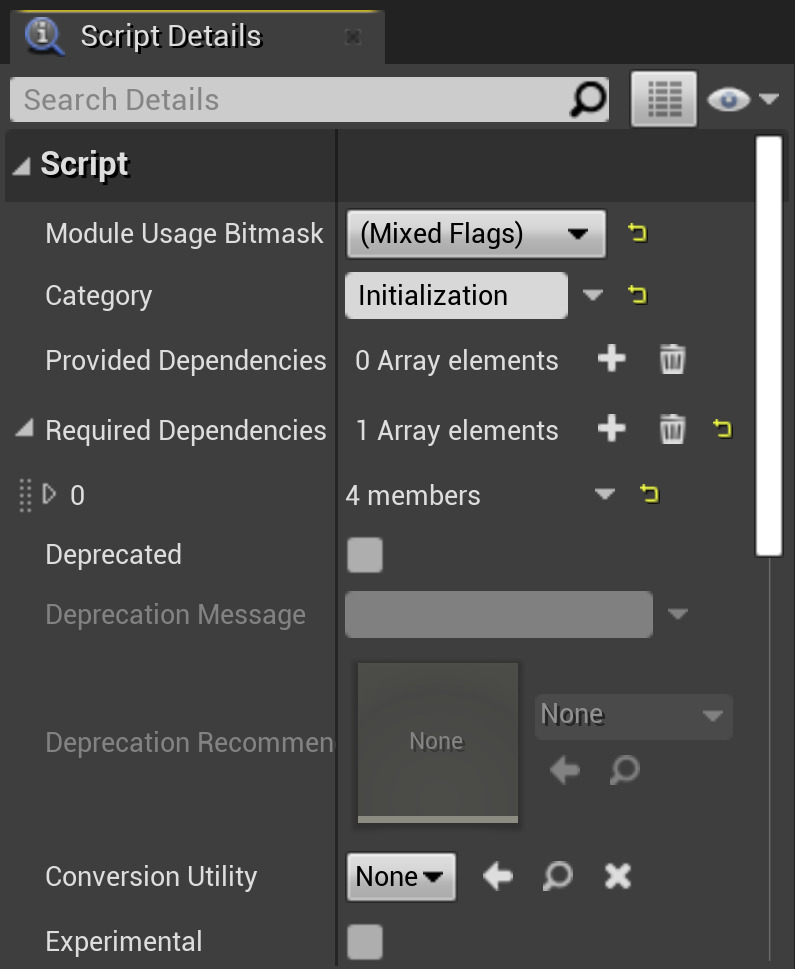Click the Search Details input field
Viewport: 795px width, 969px height.
290,100
